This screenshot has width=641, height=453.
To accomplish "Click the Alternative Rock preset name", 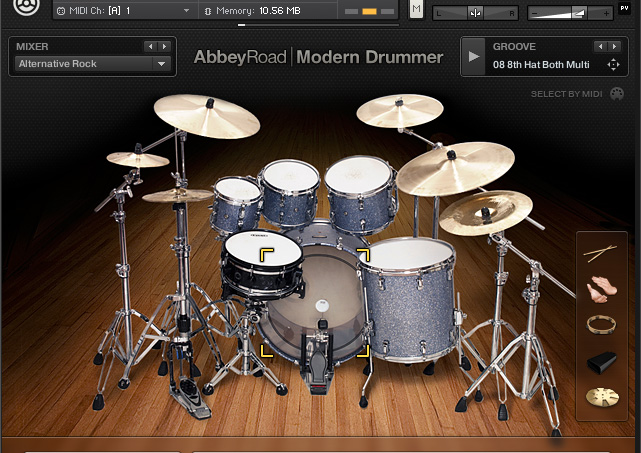I will (x=58, y=64).
